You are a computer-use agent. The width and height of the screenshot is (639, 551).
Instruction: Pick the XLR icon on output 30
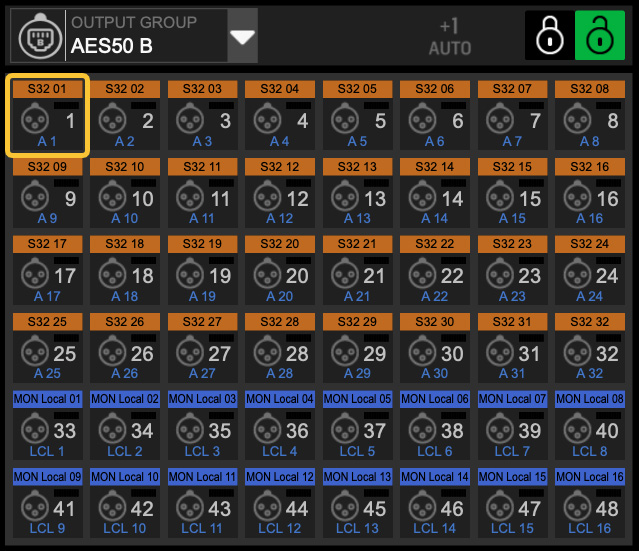(x=421, y=353)
